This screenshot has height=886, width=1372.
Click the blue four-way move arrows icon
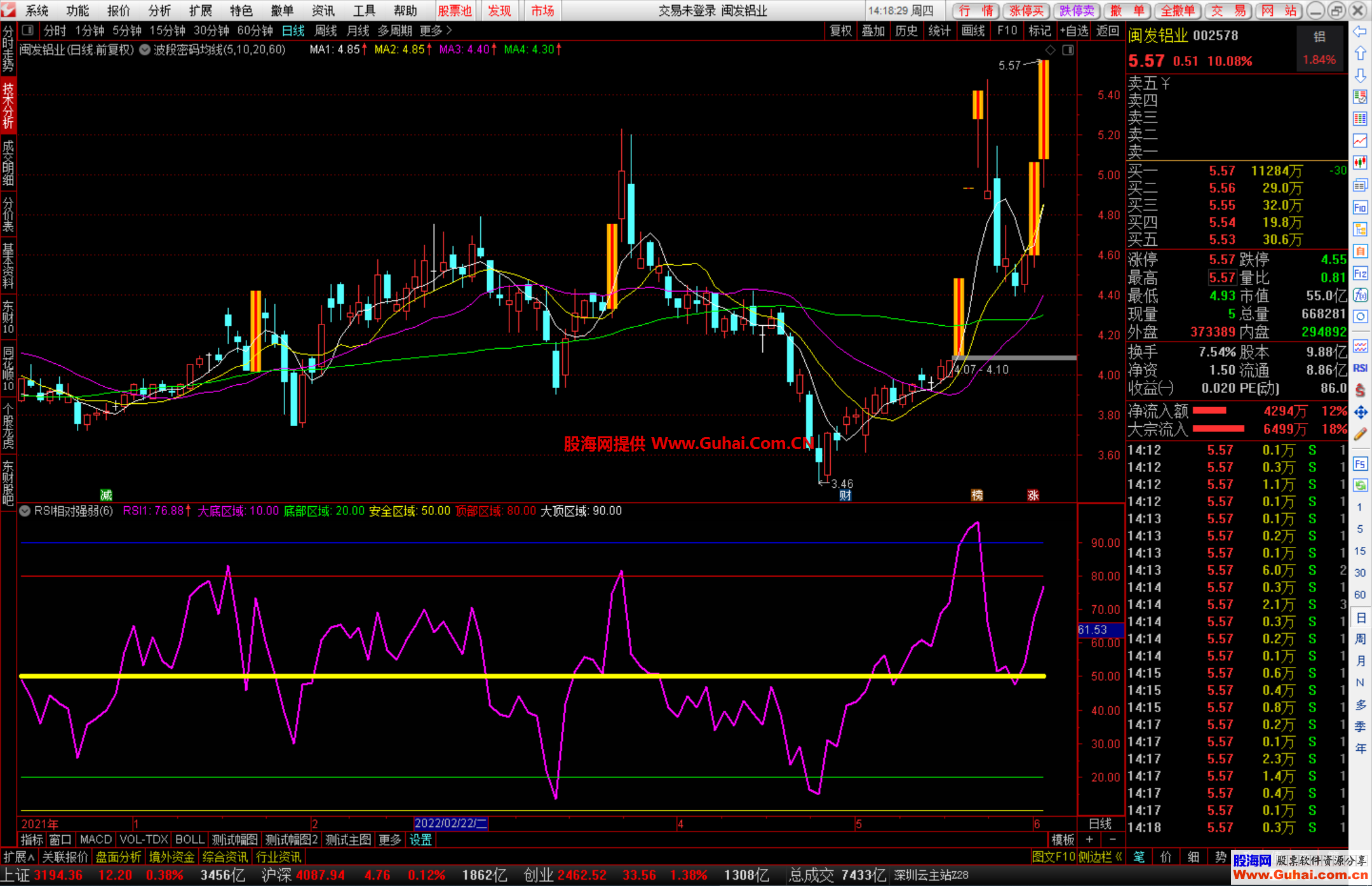click(1360, 413)
